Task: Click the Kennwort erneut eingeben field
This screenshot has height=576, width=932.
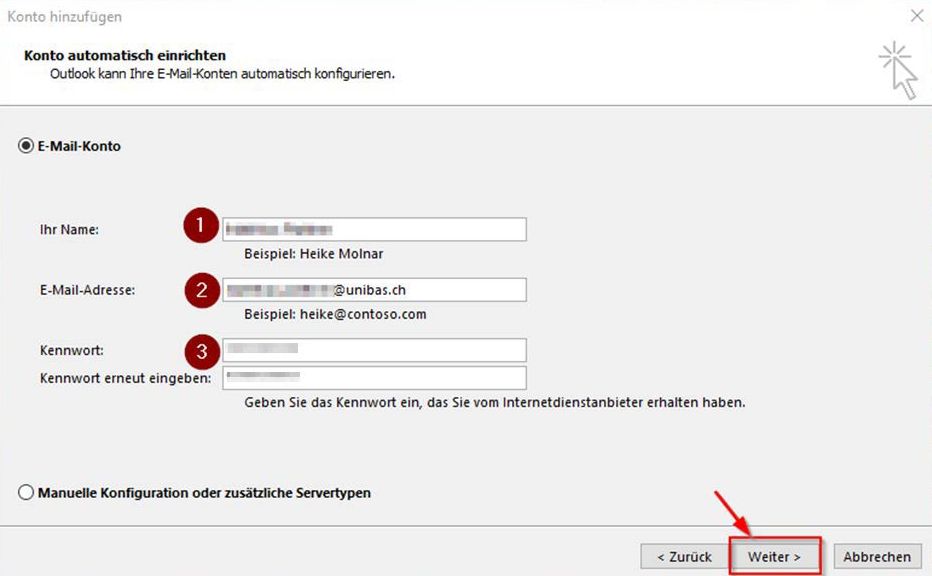Action: tap(374, 378)
